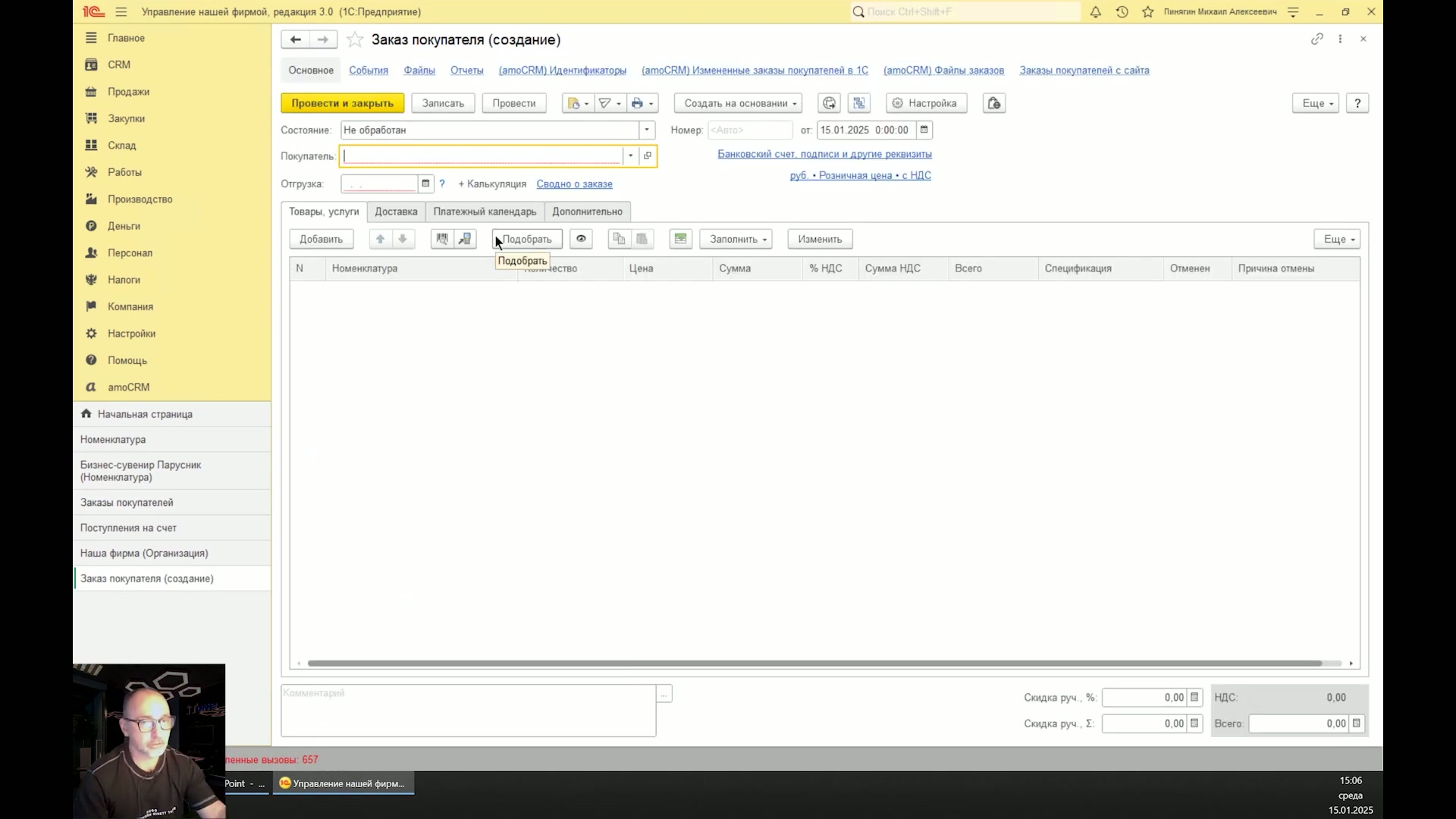This screenshot has height=819, width=1456.
Task: Open the Сводно о заказе link
Action: [574, 184]
